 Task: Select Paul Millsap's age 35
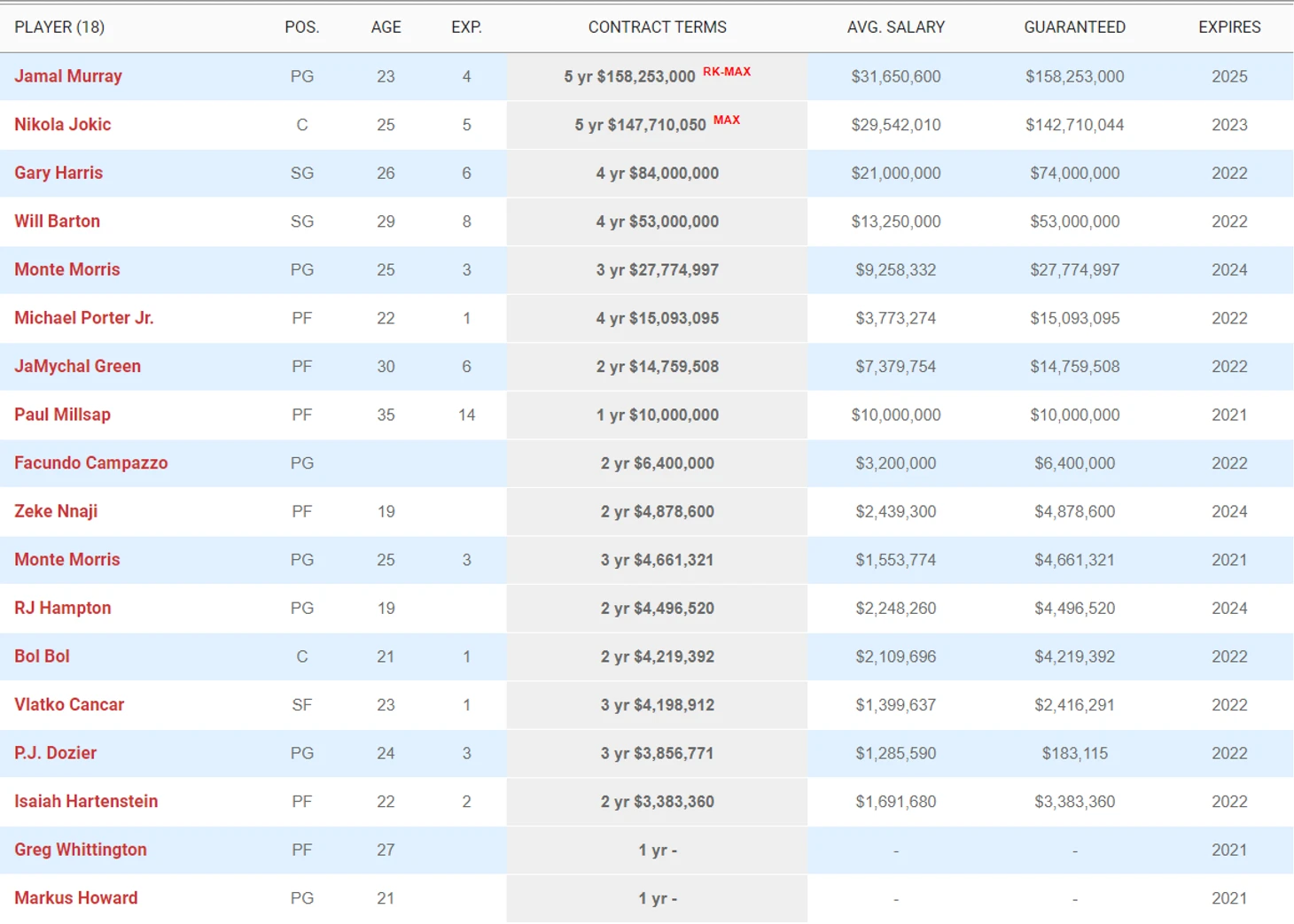click(386, 415)
